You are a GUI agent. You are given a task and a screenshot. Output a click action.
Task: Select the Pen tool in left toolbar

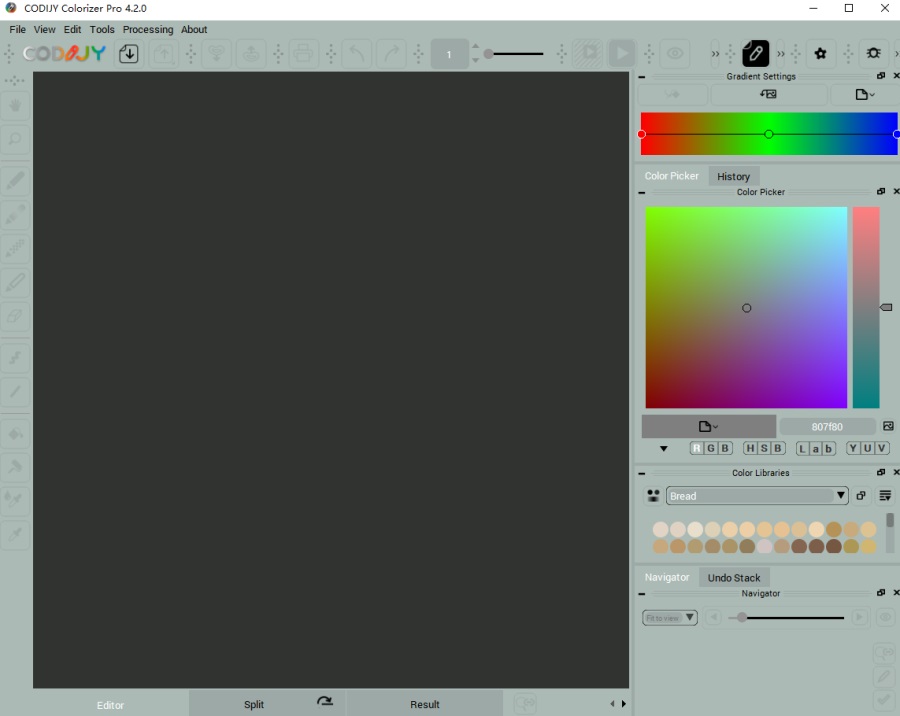15,181
